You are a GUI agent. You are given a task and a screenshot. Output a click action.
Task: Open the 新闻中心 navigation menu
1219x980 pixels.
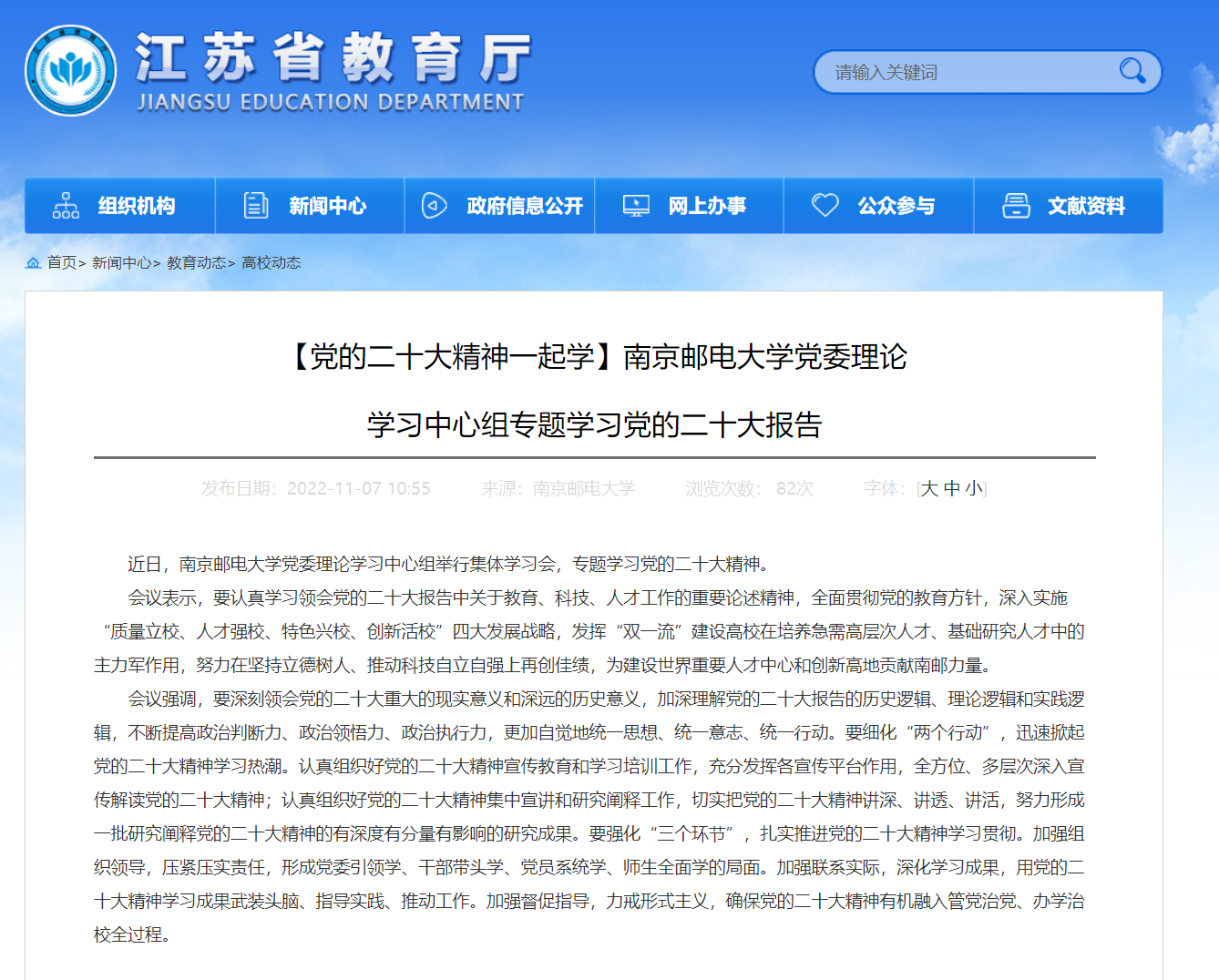[327, 206]
